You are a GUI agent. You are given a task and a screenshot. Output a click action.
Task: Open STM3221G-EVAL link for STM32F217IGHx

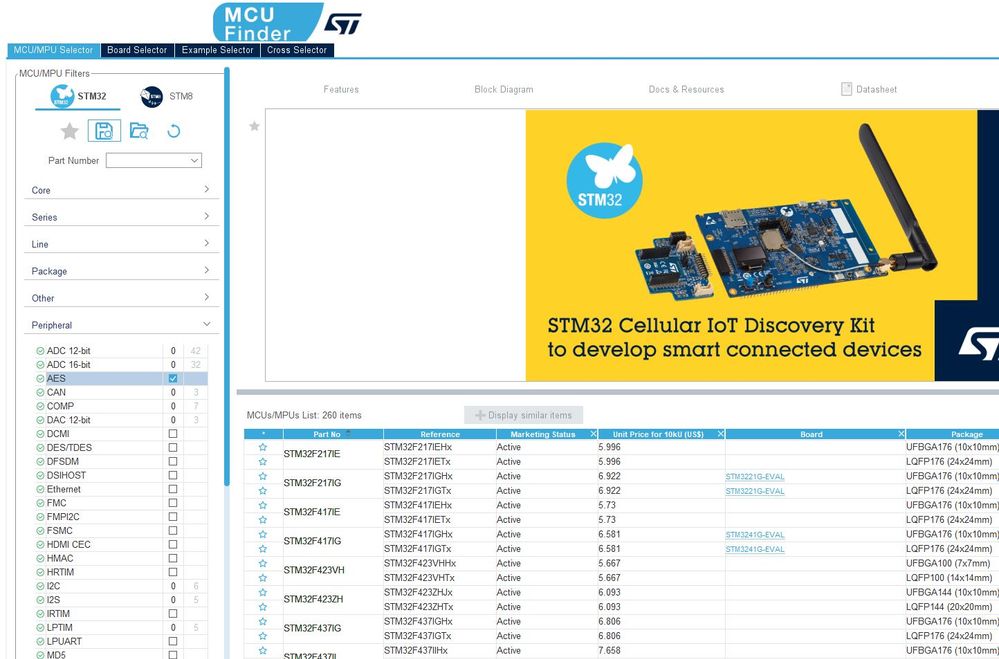pos(755,477)
